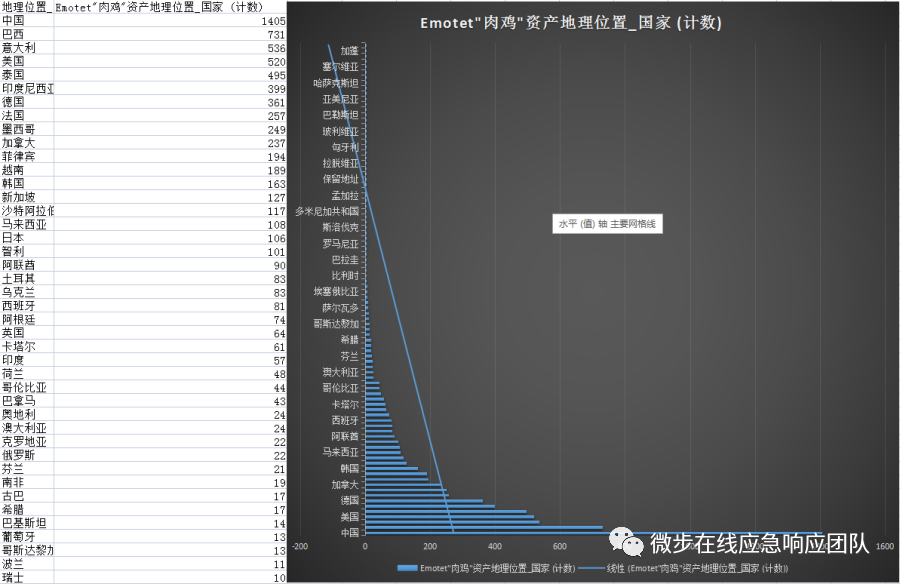Click the 多米尼加共和国 chart axis label
The image size is (900, 584).
click(x=327, y=211)
